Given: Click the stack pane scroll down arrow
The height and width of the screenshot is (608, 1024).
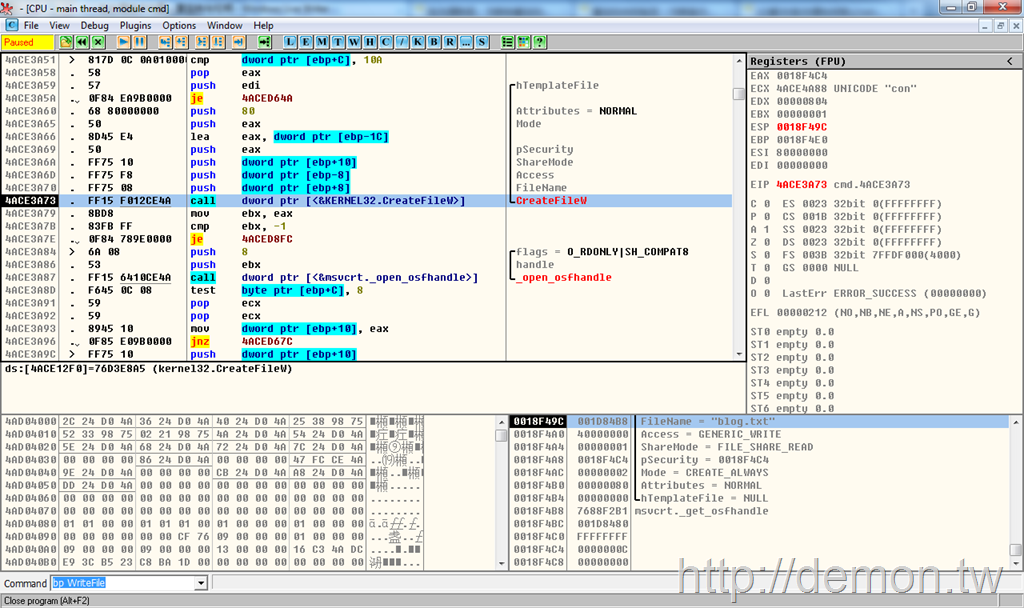Looking at the screenshot, I should coord(1015,563).
